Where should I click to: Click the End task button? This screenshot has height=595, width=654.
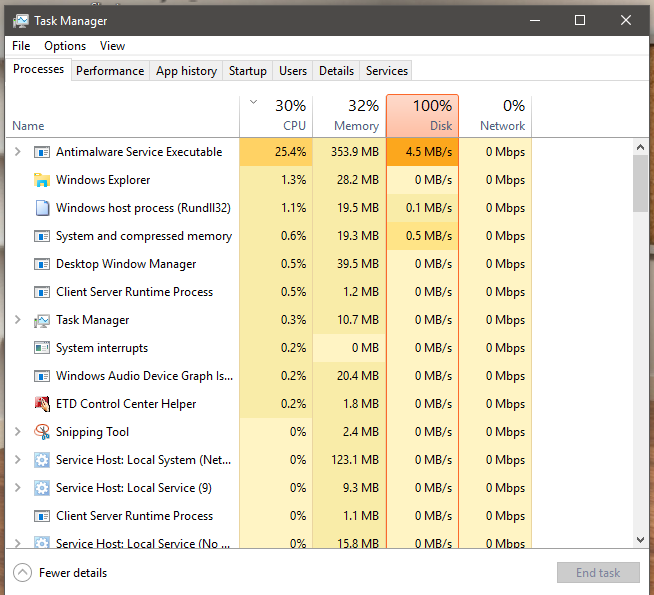point(598,572)
